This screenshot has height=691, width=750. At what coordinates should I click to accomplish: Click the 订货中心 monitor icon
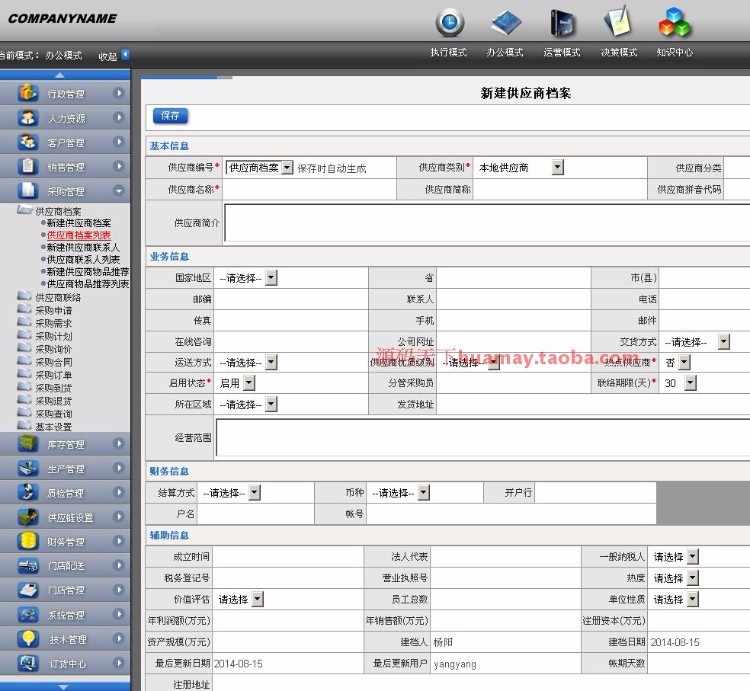click(x=28, y=663)
